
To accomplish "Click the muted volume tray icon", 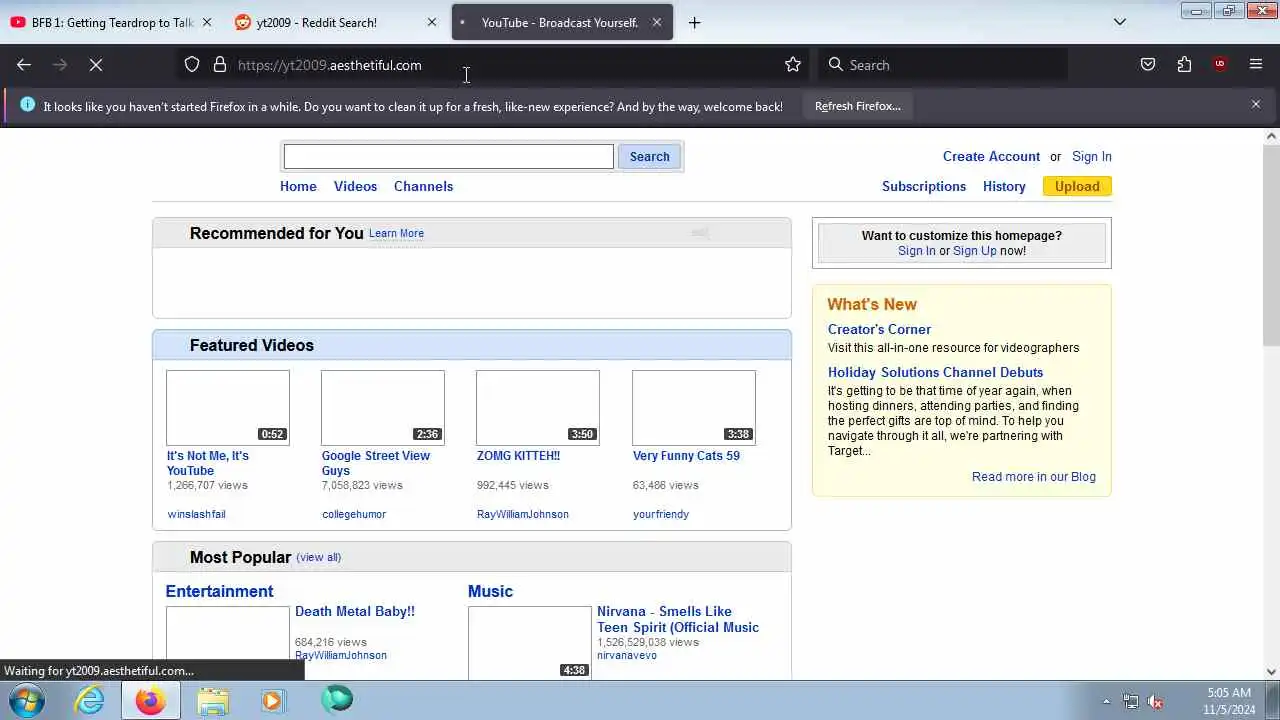I will click(x=1155, y=701).
